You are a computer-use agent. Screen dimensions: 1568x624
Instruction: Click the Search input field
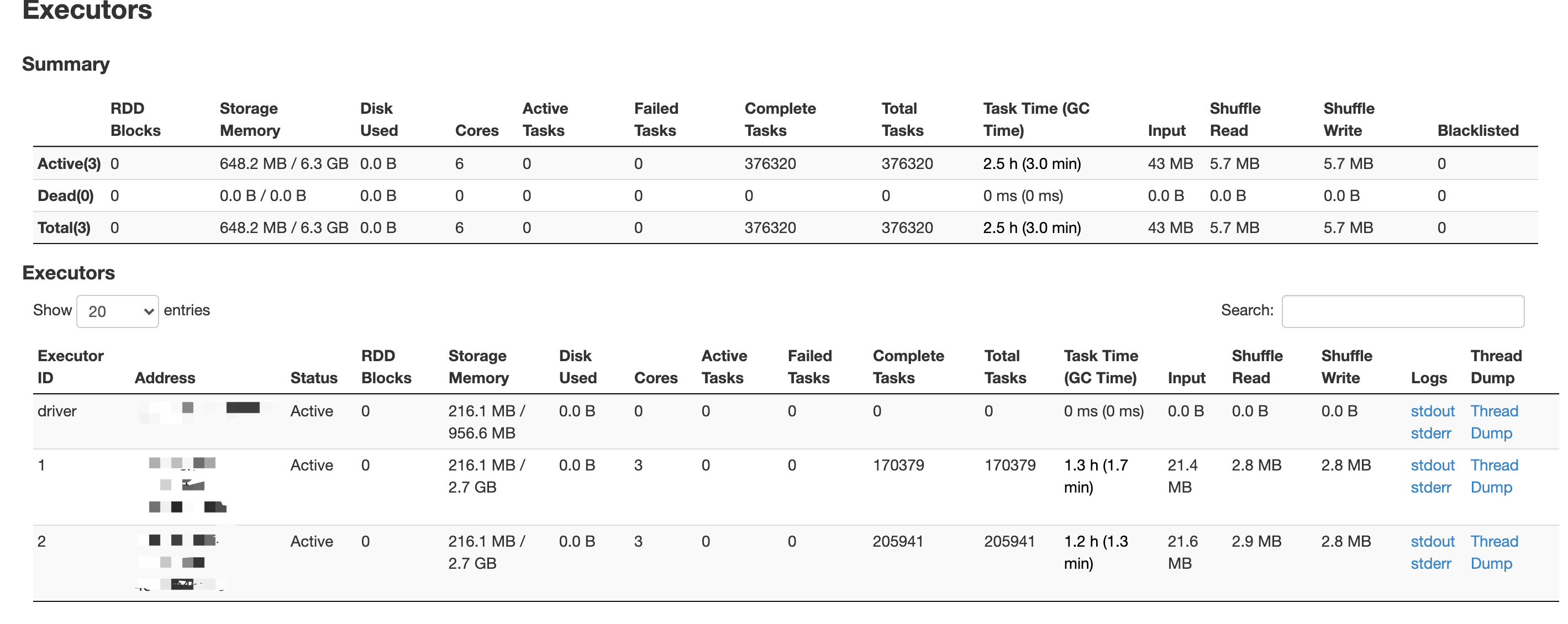[x=1402, y=311]
